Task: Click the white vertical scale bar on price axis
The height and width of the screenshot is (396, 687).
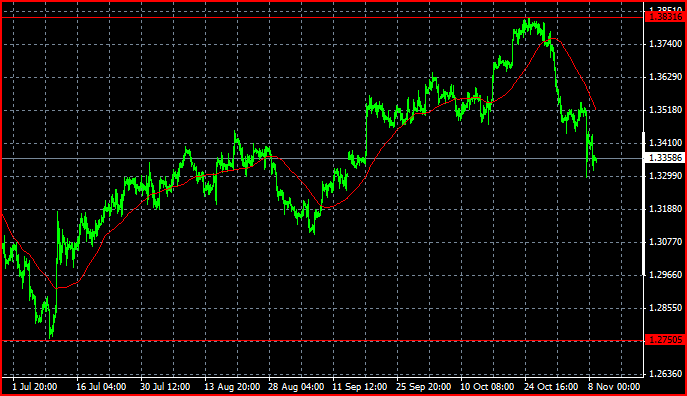Action: coord(644,203)
